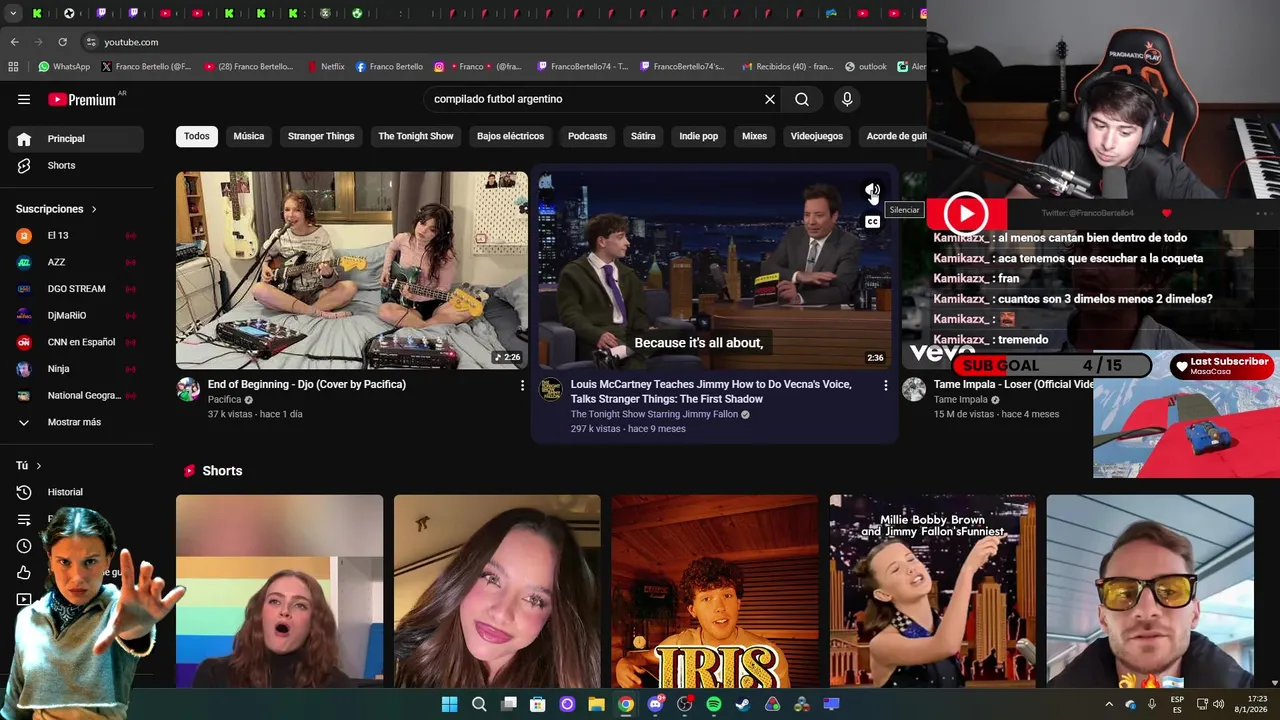
Task: Click the magnifier search button
Action: pos(802,99)
